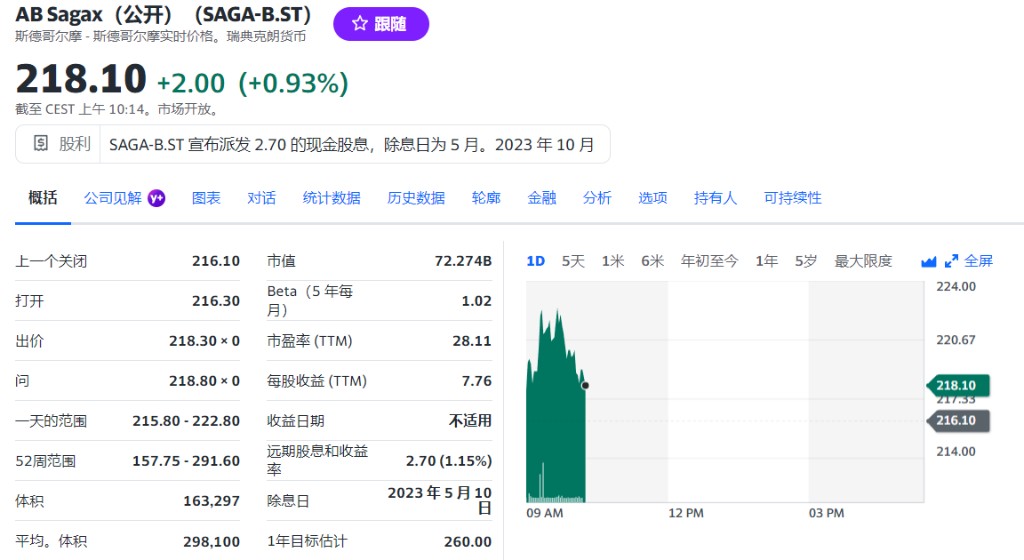The height and width of the screenshot is (560, 1024).
Task: Open the 统计数据 tab
Action: click(331, 198)
